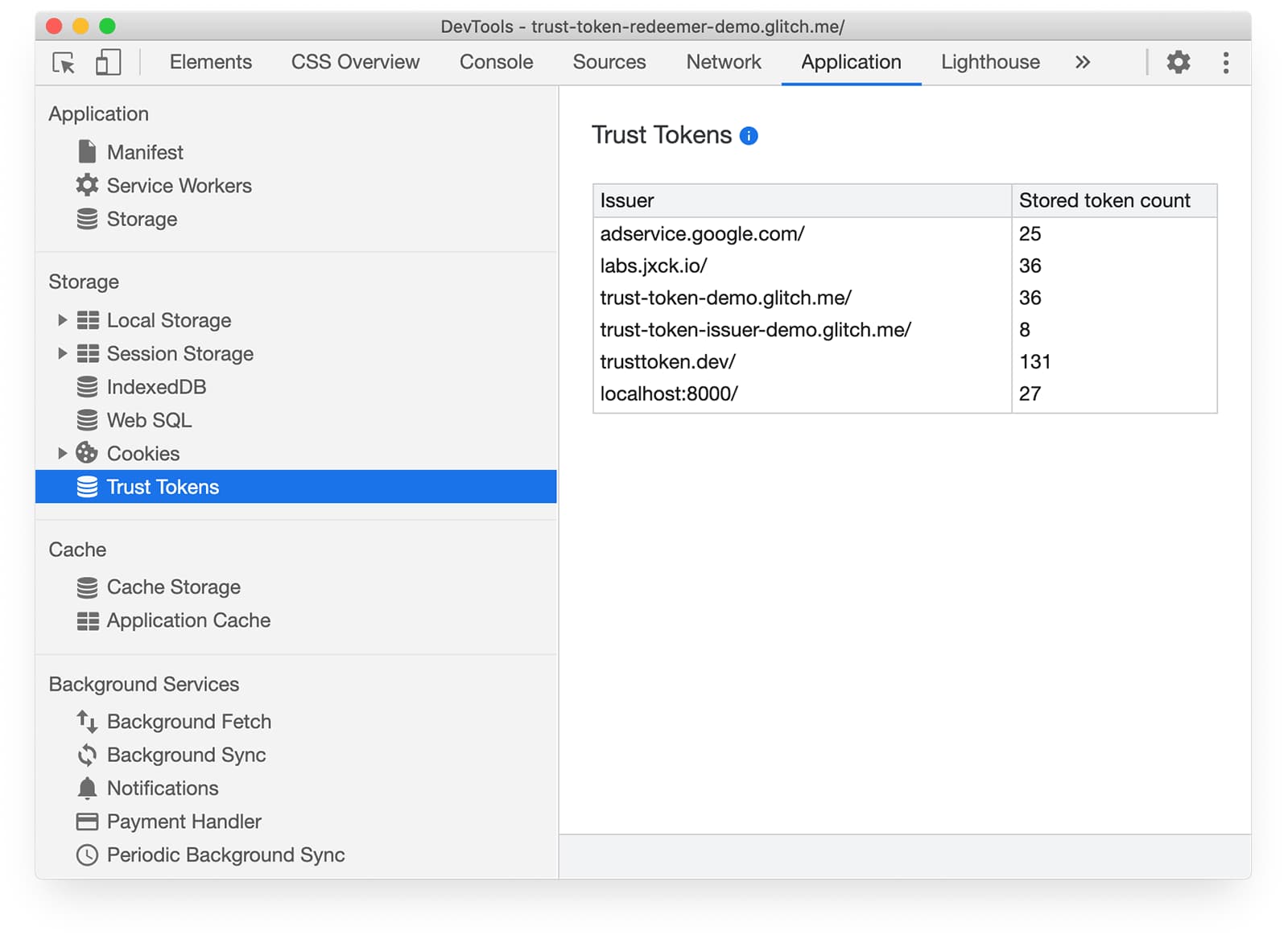Screen dimensions: 1288x939
Task: Open the overflow panels chevron menu
Action: click(x=1083, y=62)
